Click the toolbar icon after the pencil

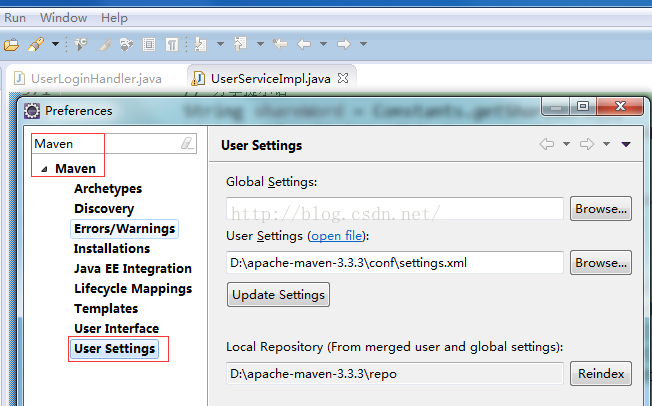coord(126,44)
